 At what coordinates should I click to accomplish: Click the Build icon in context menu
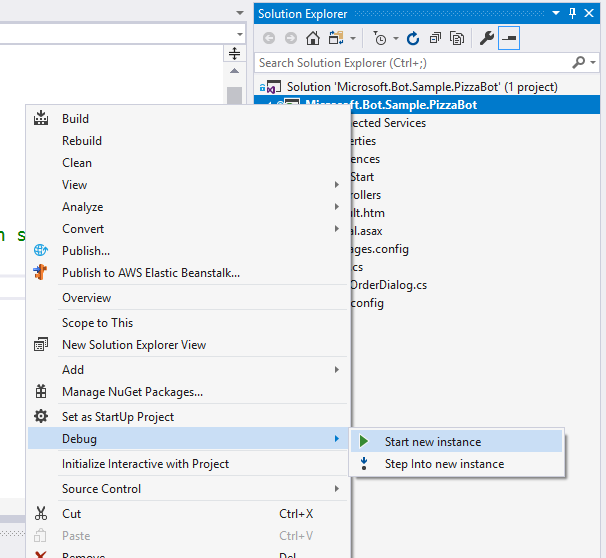[41, 118]
